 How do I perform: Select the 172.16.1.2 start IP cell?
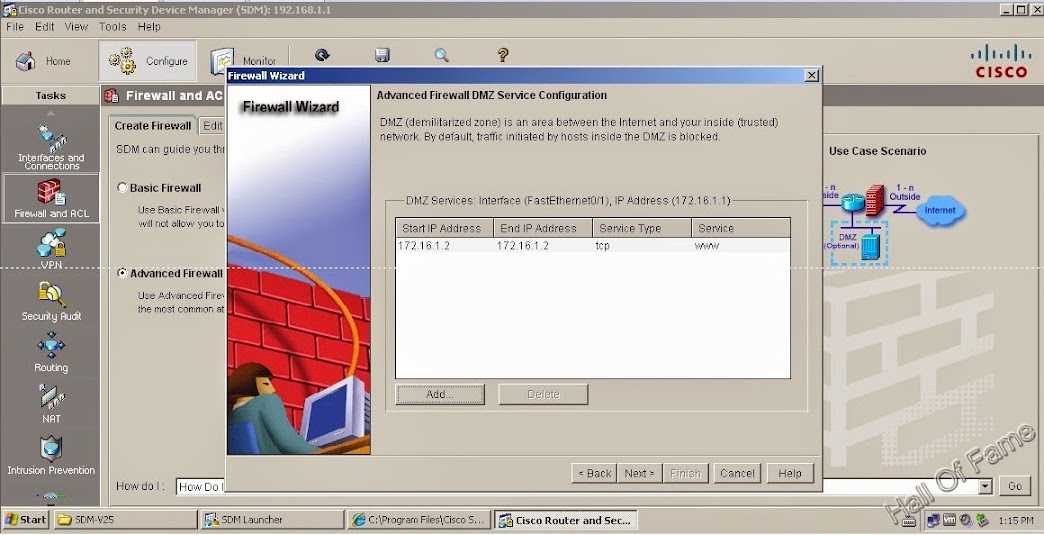444,246
